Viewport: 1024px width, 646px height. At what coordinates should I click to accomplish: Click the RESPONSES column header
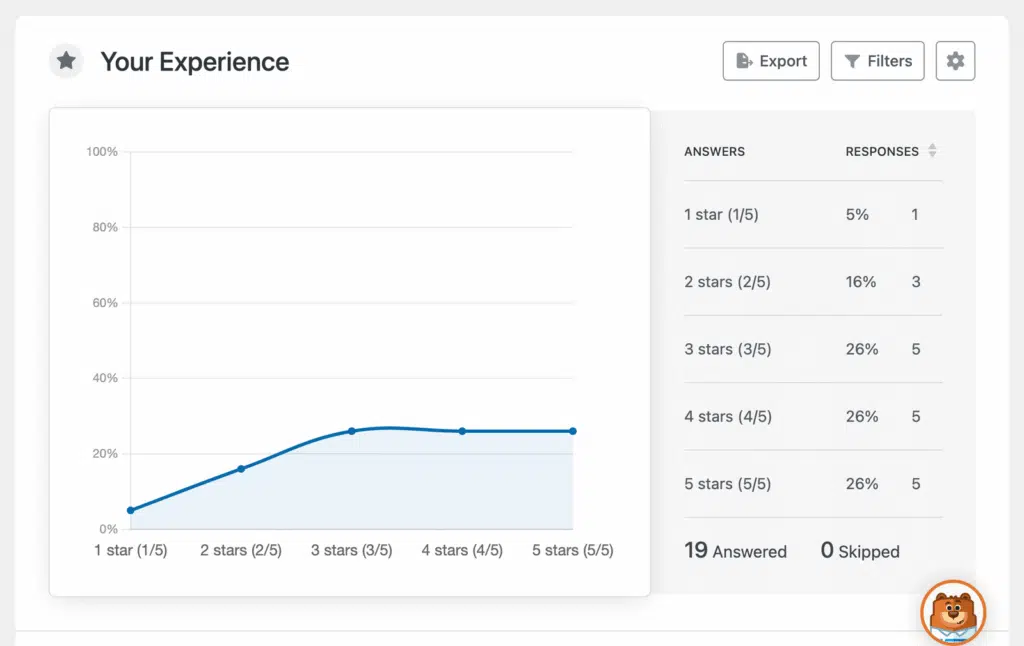(882, 152)
